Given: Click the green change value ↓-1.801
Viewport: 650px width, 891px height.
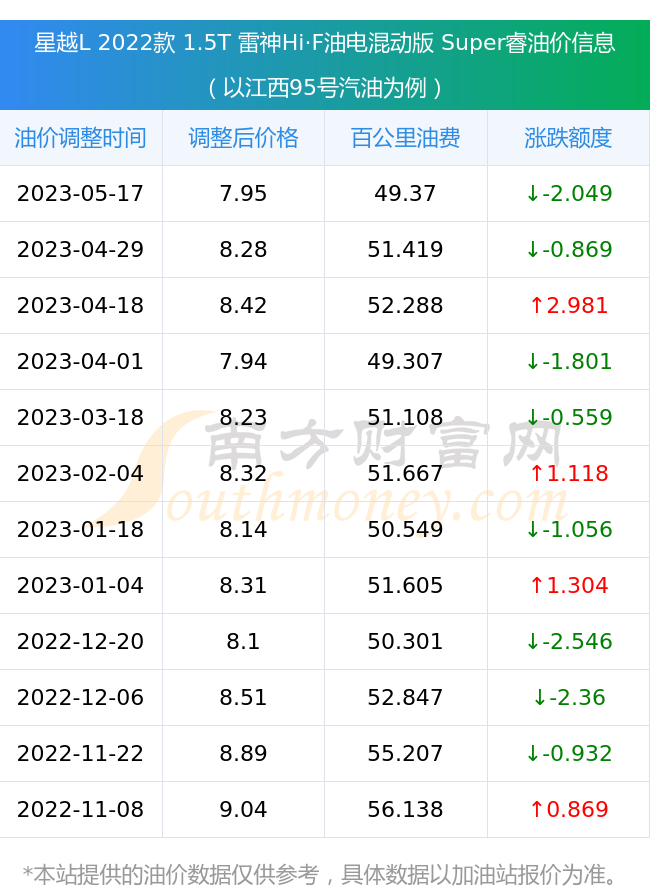Looking at the screenshot, I should pyautogui.click(x=569, y=361).
